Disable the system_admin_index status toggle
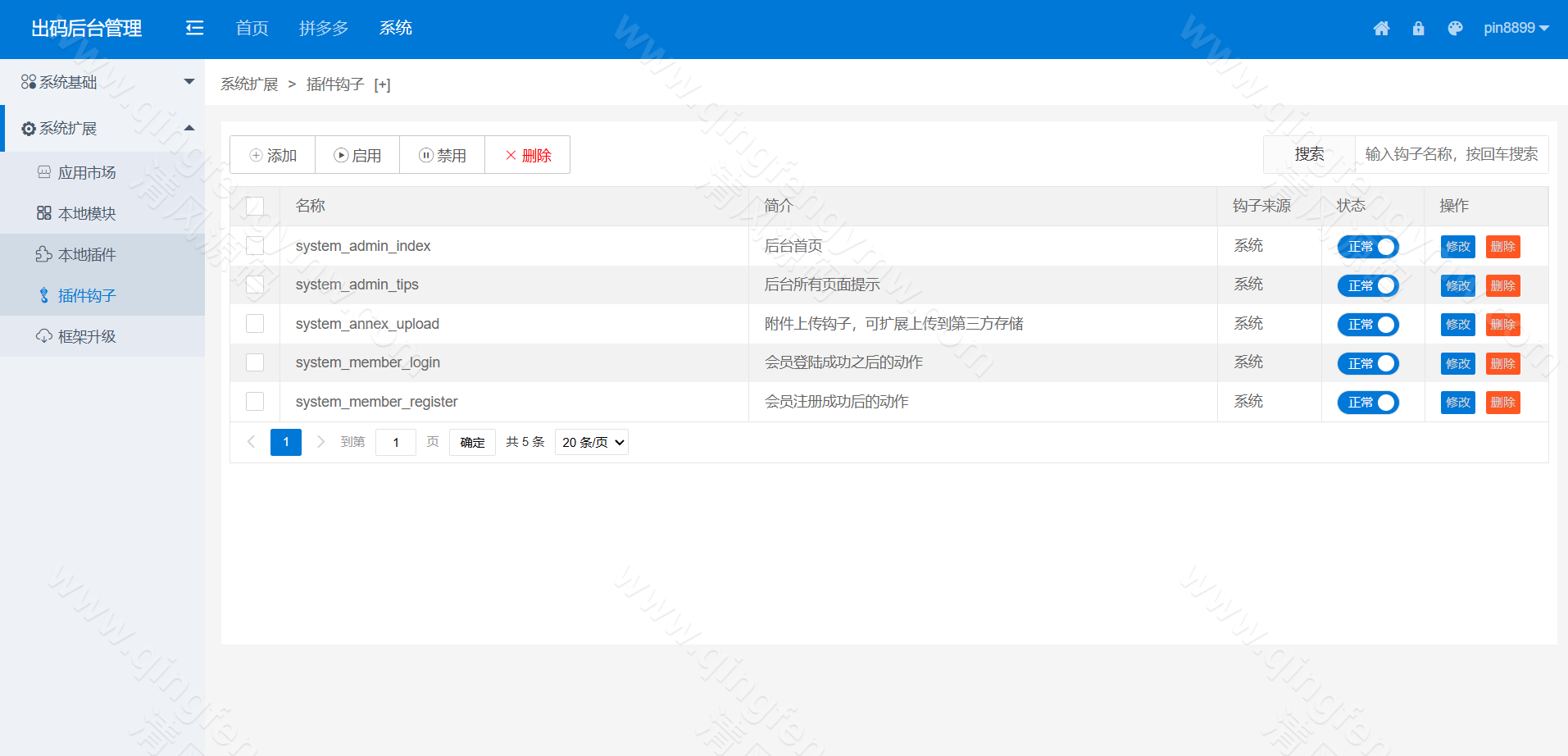The height and width of the screenshot is (756, 1568). tap(1367, 246)
